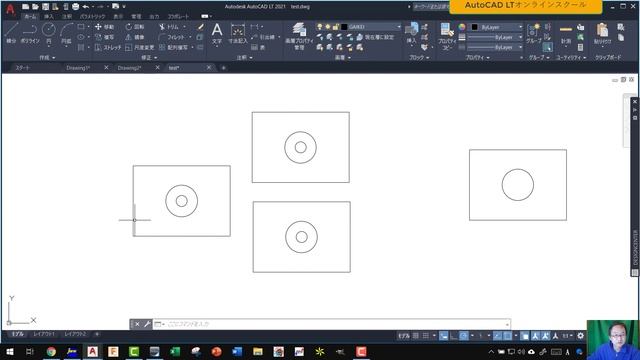
Task: Click the Plot/print icon in quick access toolbar
Action: pos(76,7)
